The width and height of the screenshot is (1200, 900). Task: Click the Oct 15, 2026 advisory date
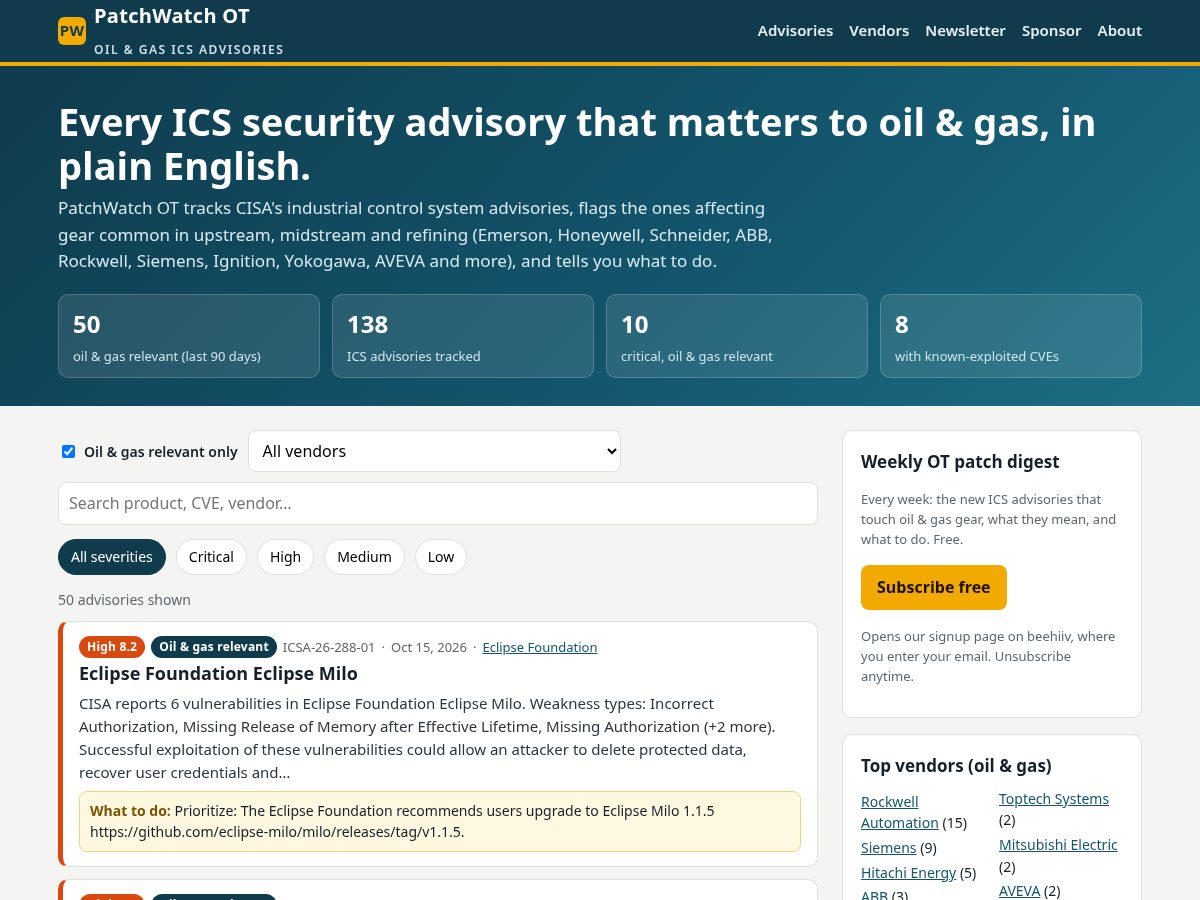tap(429, 647)
